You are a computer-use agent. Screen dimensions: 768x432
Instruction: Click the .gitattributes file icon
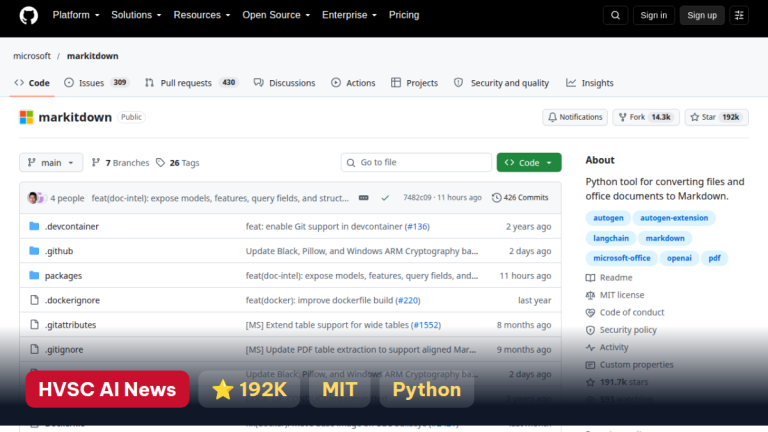pyautogui.click(x=34, y=324)
